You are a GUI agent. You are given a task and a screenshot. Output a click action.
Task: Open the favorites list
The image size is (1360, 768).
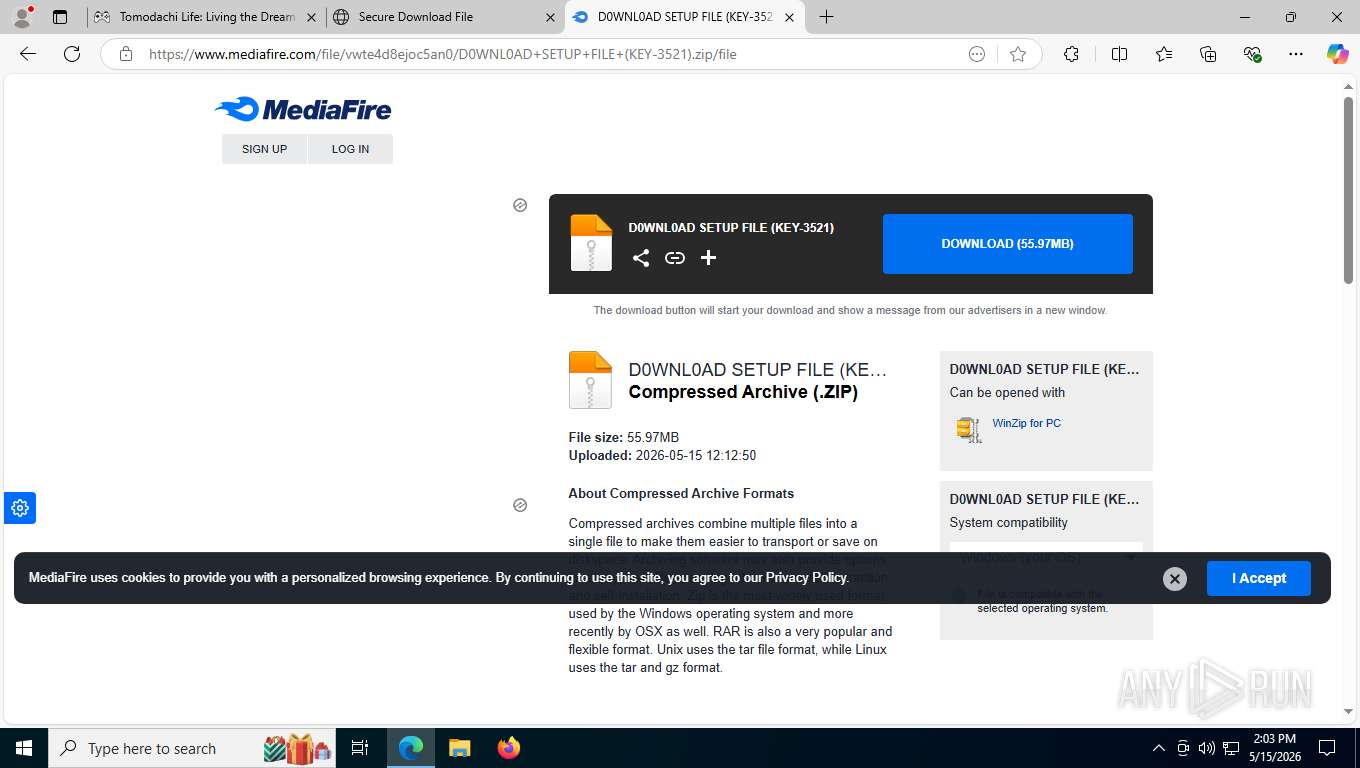click(1164, 54)
